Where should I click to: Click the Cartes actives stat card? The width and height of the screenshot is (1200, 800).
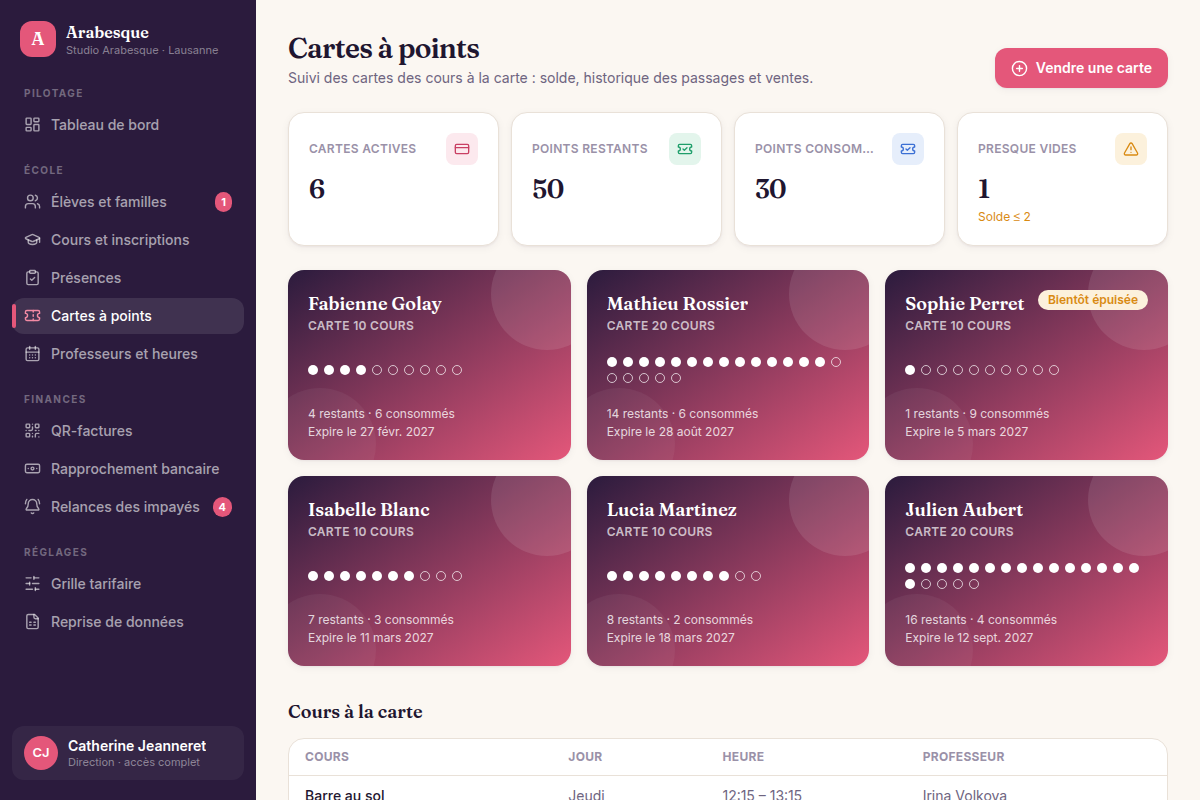393,179
